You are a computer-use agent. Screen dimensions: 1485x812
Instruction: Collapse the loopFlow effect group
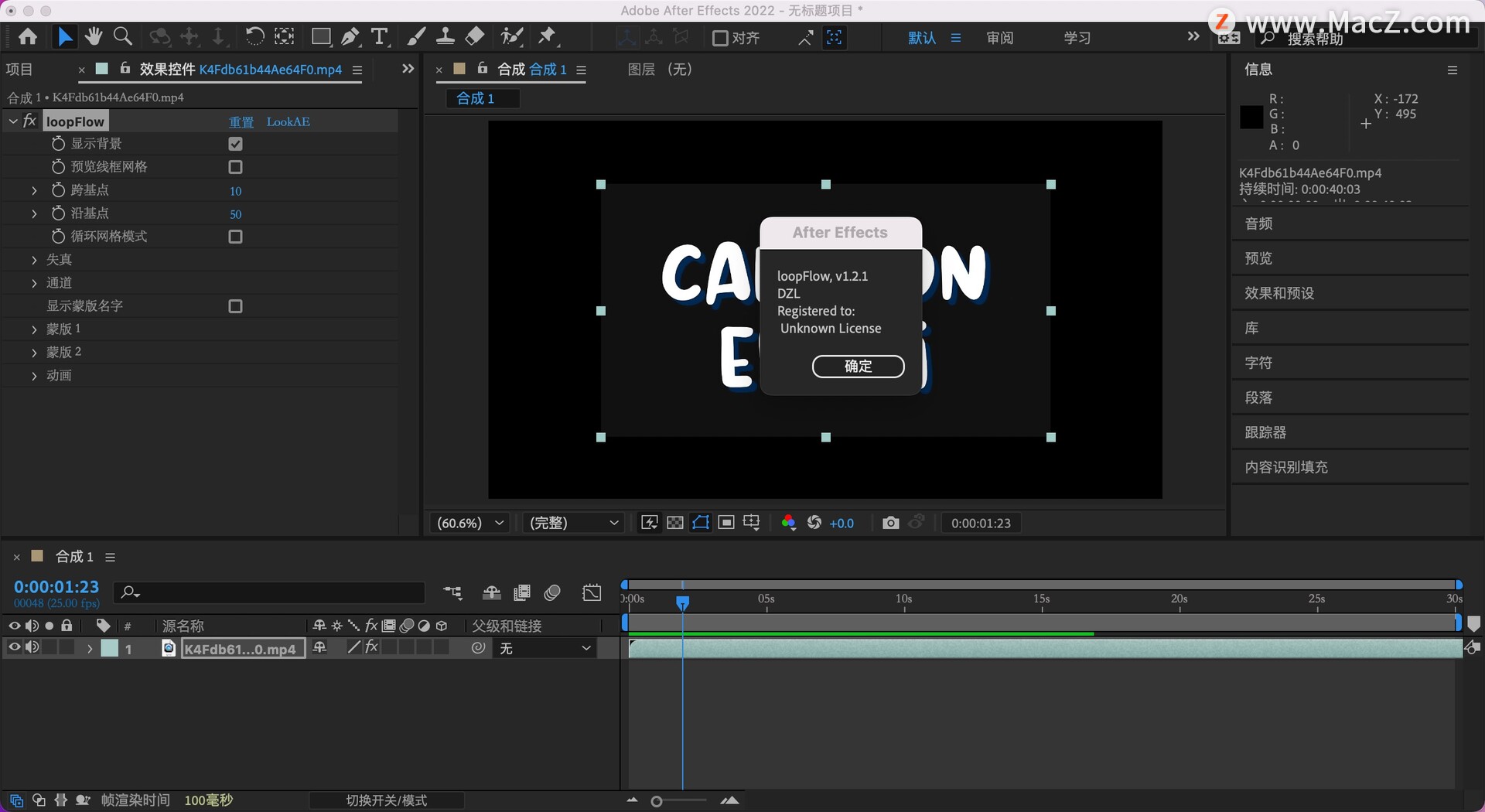coord(13,121)
